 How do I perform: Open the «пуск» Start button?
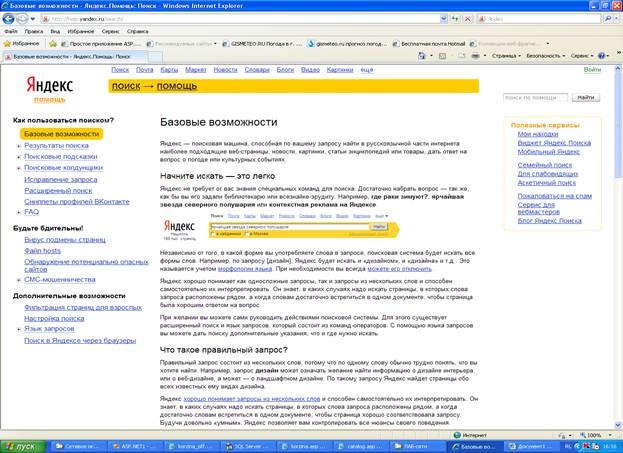click(x=23, y=447)
